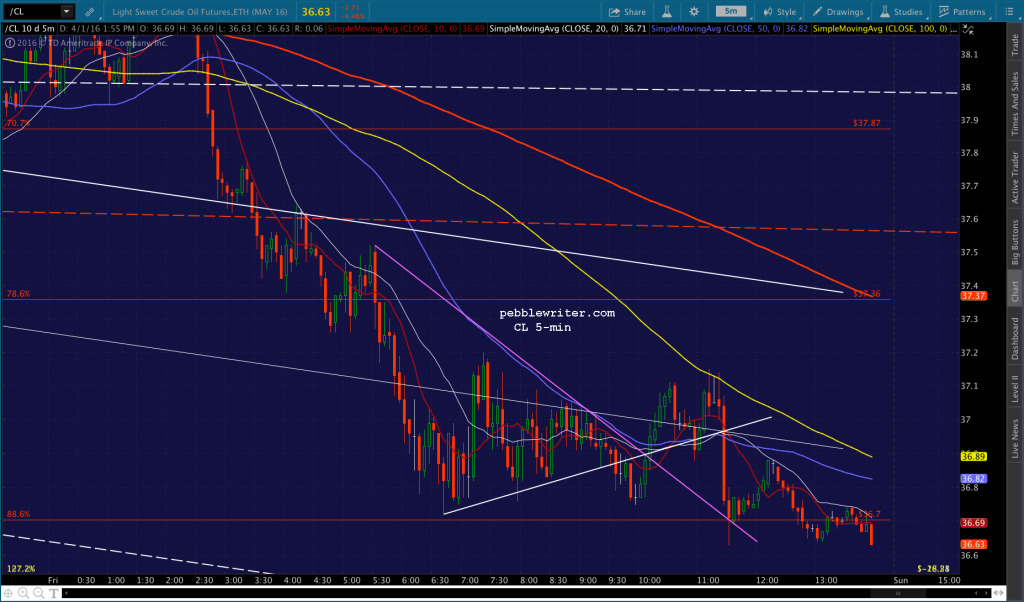Click the 78.6% Fibonacci level label
This screenshot has width=1024, height=602.
[18, 294]
